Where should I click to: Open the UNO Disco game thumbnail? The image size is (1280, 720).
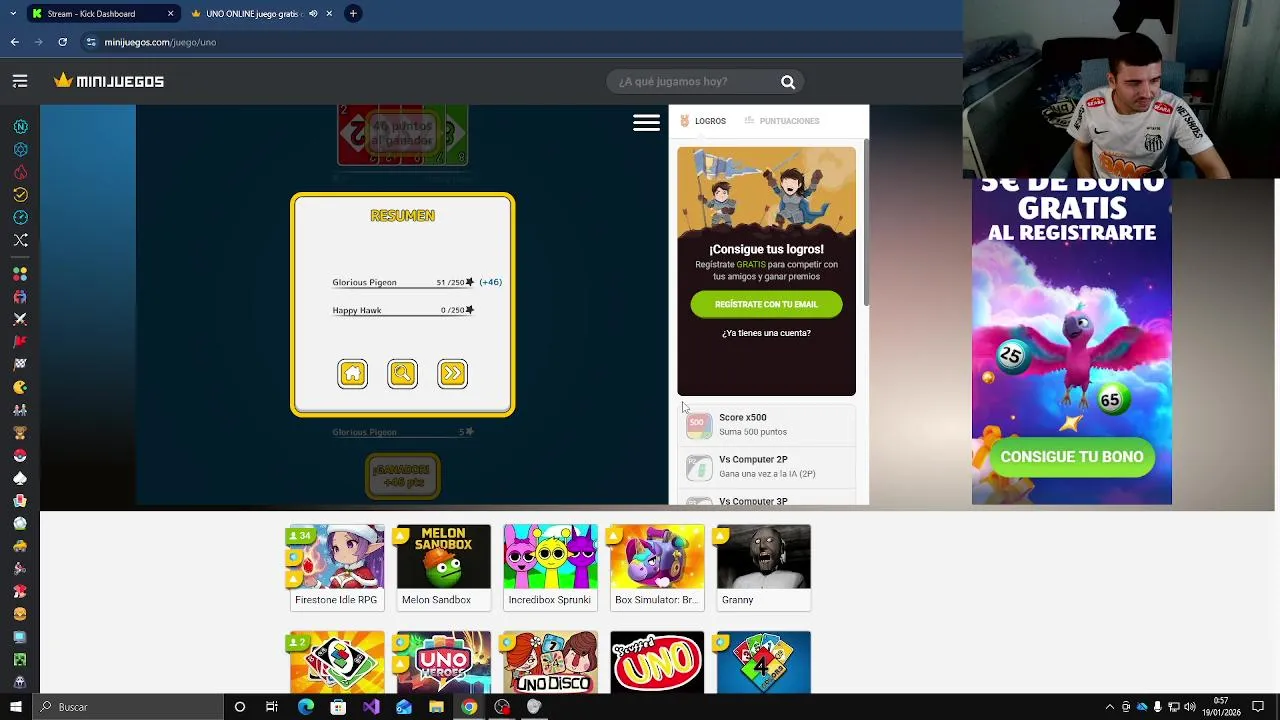pyautogui.click(x=550, y=661)
